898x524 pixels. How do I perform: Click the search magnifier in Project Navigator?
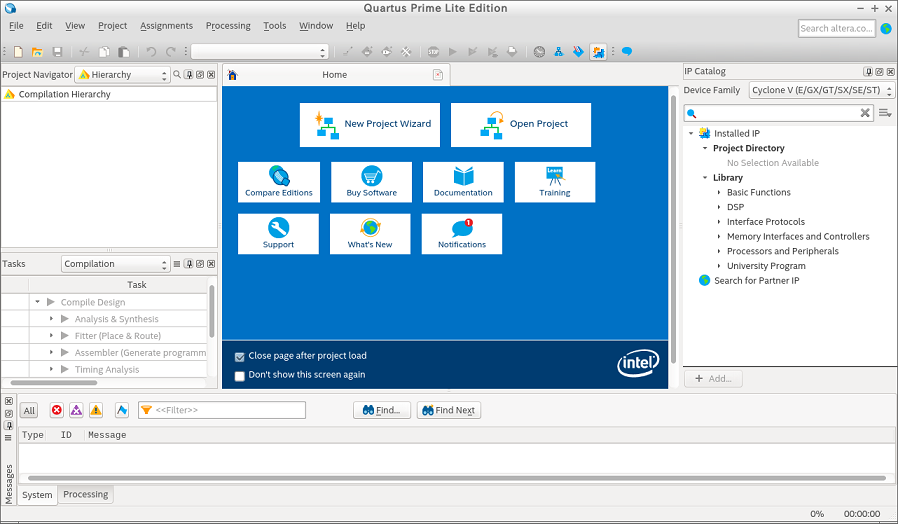177,74
